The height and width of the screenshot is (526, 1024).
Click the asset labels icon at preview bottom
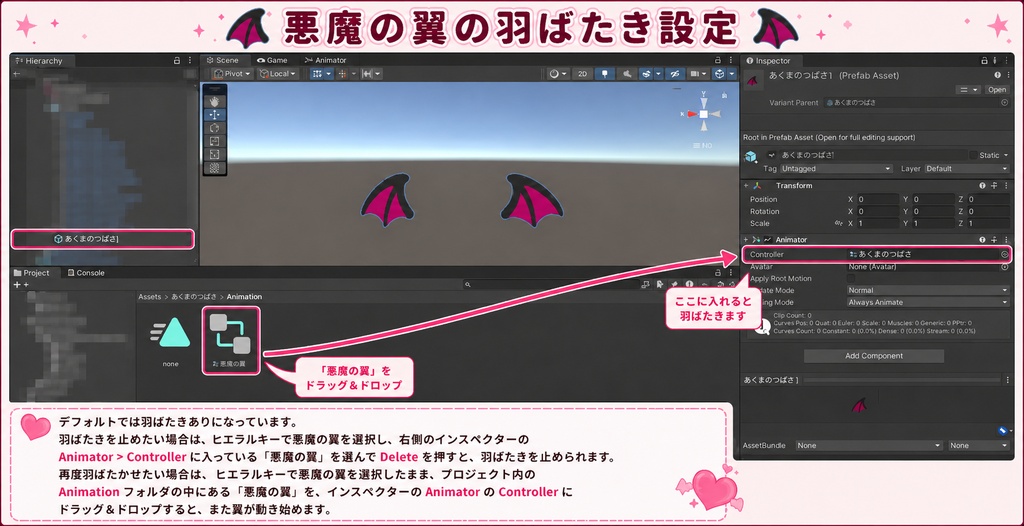pyautogui.click(x=1002, y=431)
